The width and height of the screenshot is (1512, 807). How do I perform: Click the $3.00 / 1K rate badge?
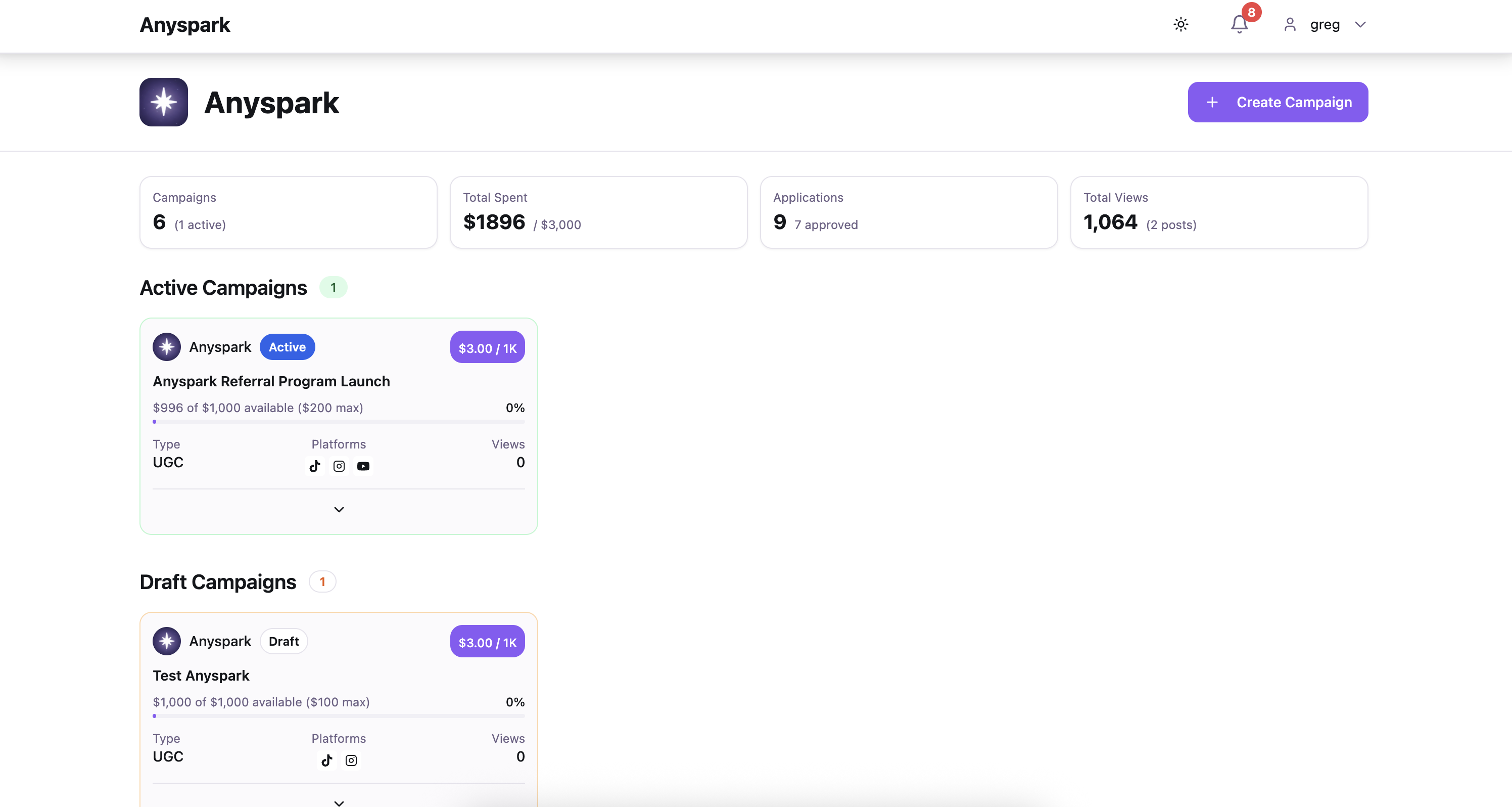pos(487,347)
